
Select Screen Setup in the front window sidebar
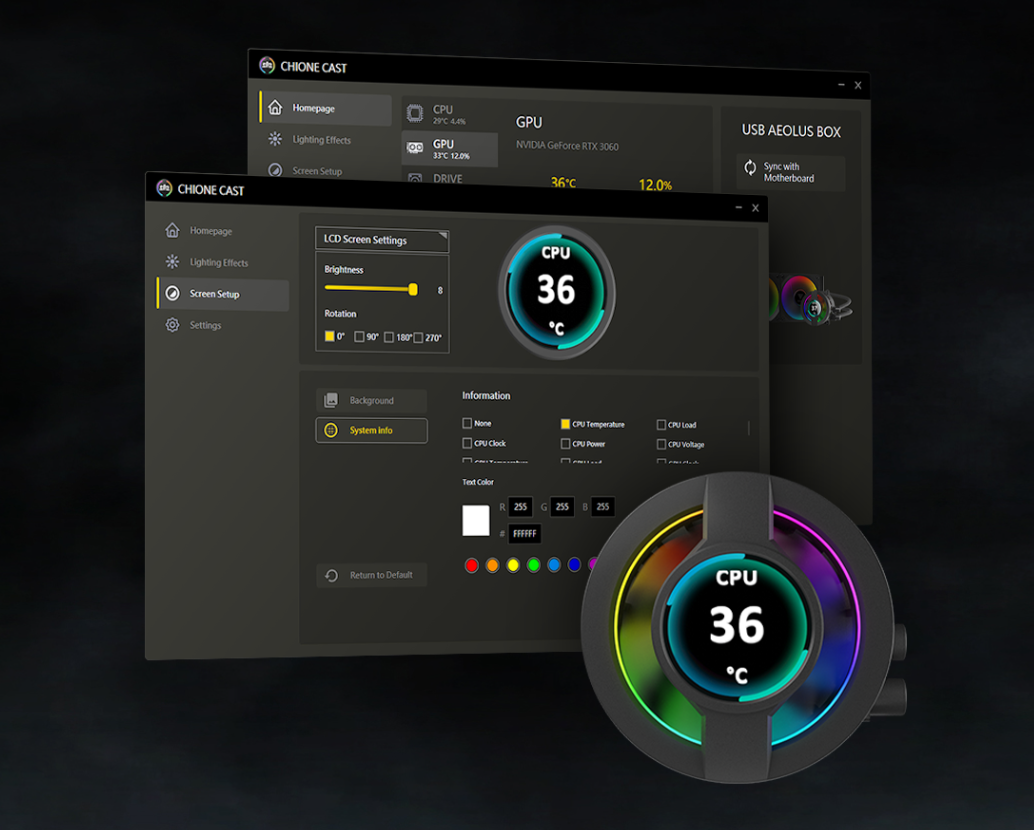(x=223, y=294)
